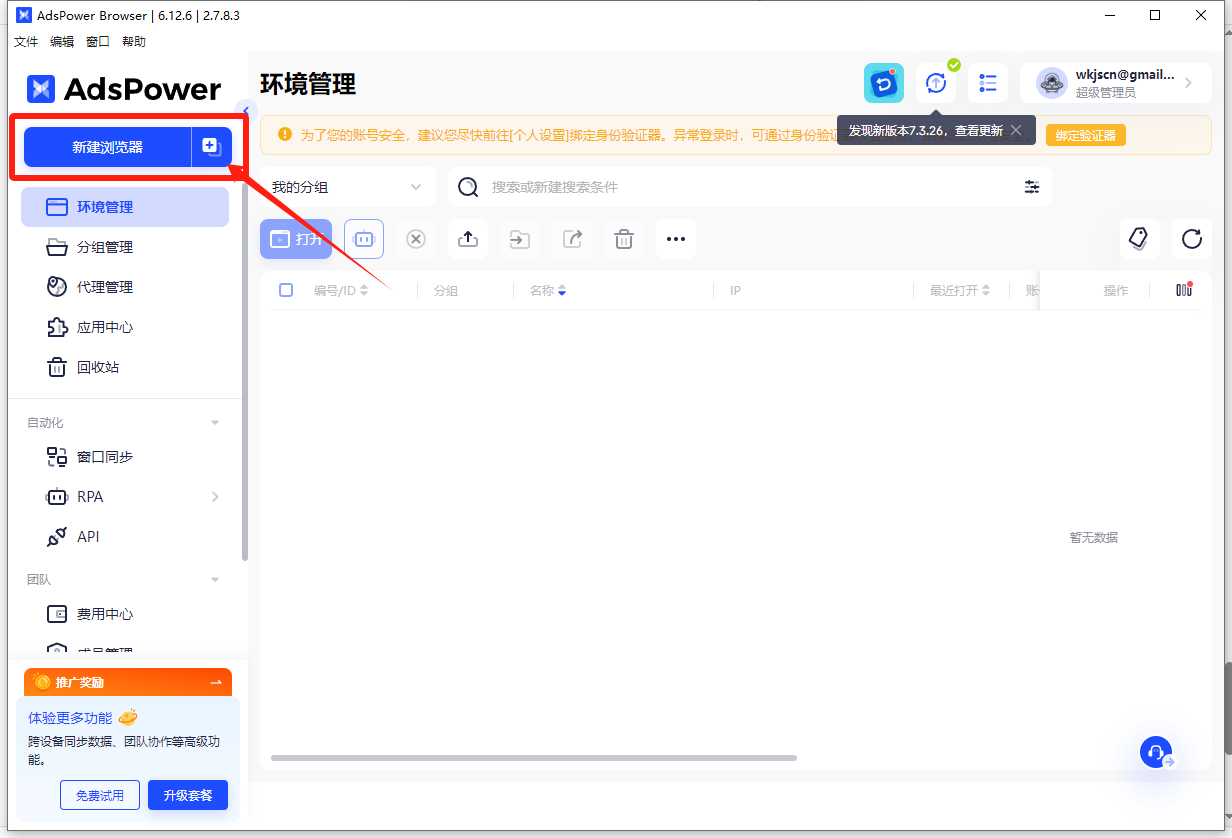Click the share toolbar icon
The width and height of the screenshot is (1232, 838).
[572, 239]
